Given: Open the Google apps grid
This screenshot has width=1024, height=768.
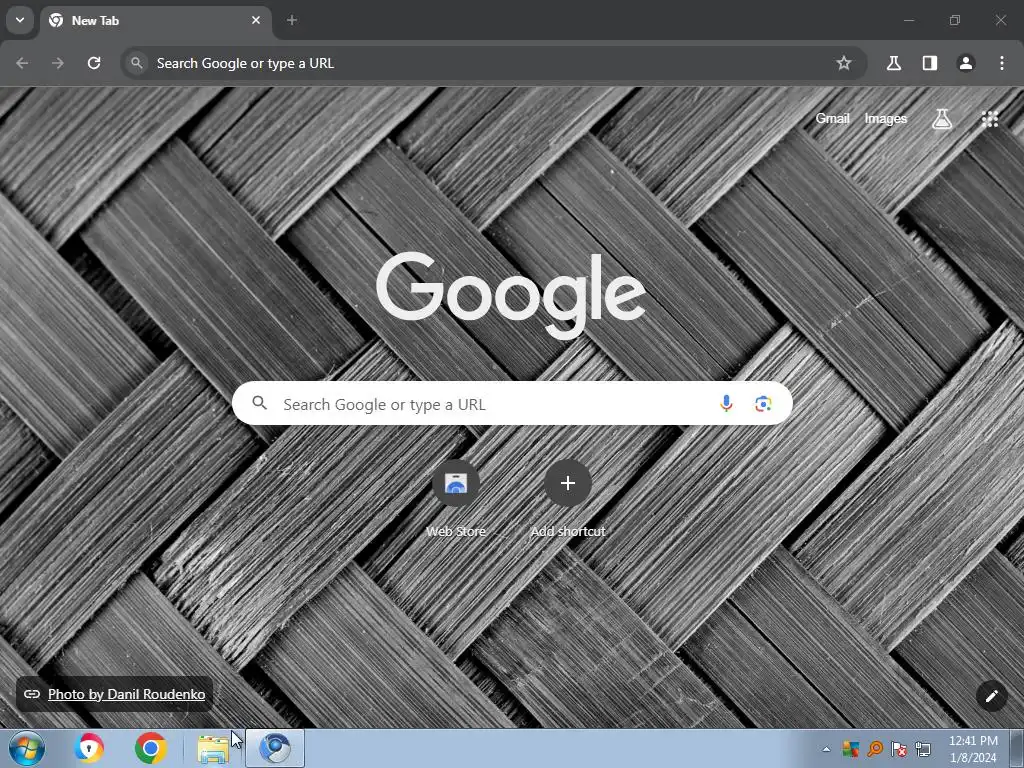Looking at the screenshot, I should click(990, 119).
